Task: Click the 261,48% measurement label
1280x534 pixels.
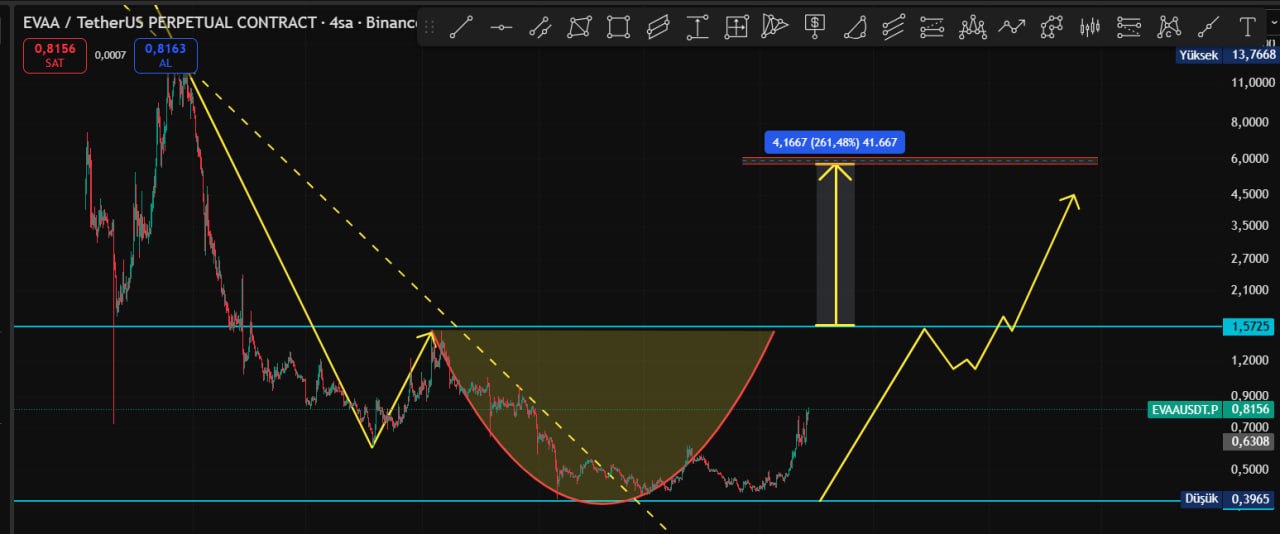Action: (x=834, y=142)
